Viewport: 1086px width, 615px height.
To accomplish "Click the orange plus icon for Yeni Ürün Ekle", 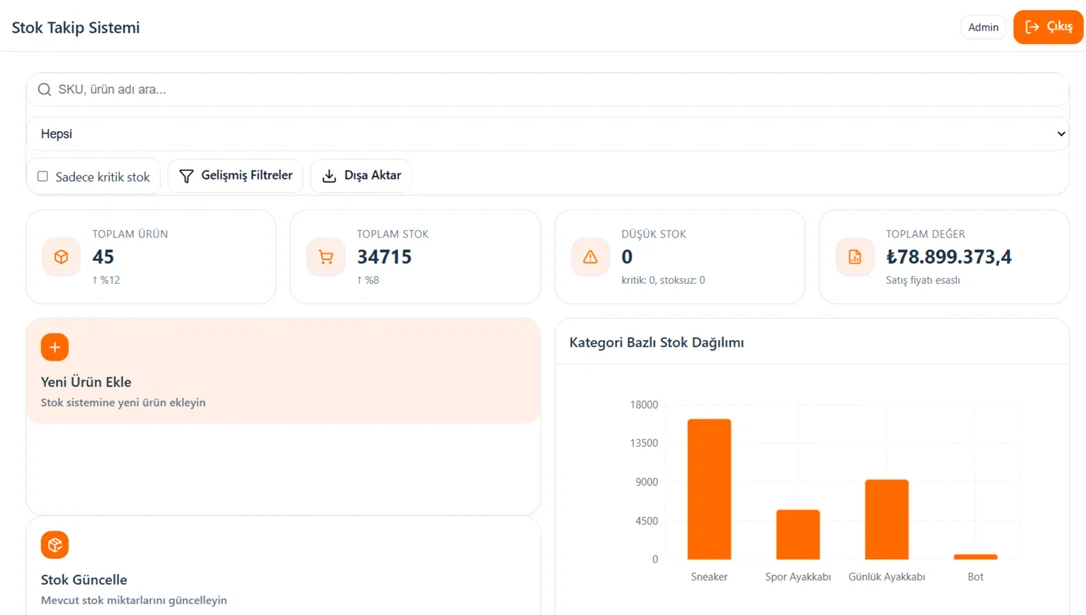I will pos(55,347).
